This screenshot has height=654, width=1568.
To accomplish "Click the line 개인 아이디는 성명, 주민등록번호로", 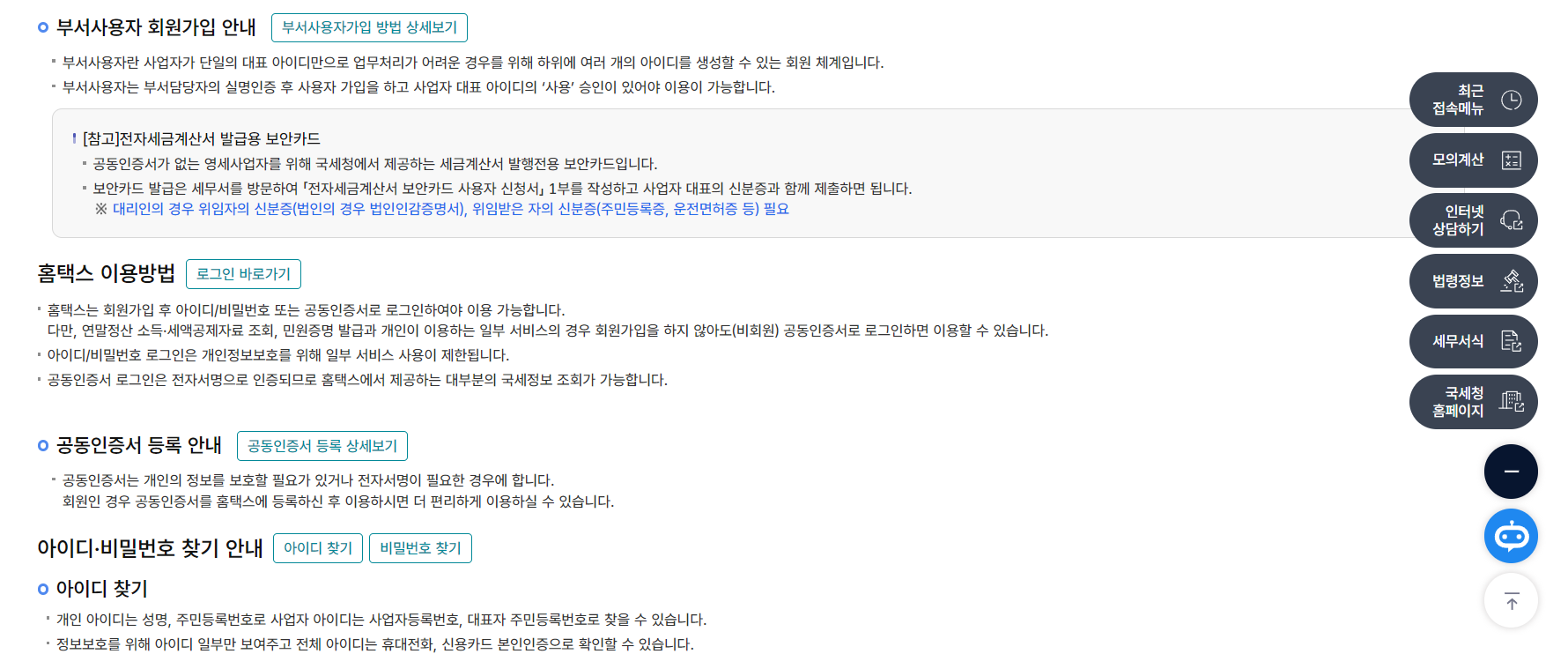I will [381, 620].
